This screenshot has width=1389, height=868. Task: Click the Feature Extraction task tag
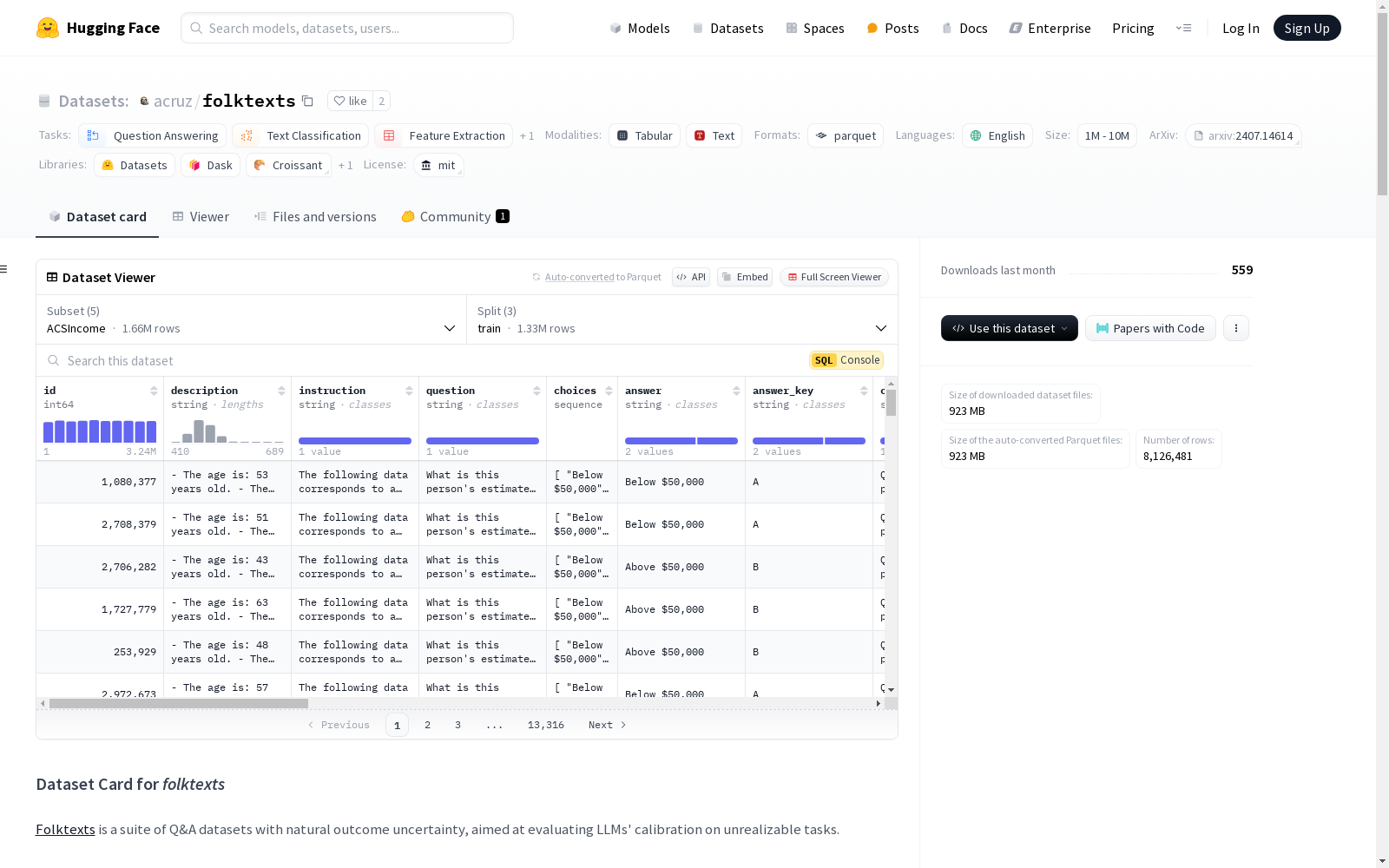pyautogui.click(x=444, y=135)
